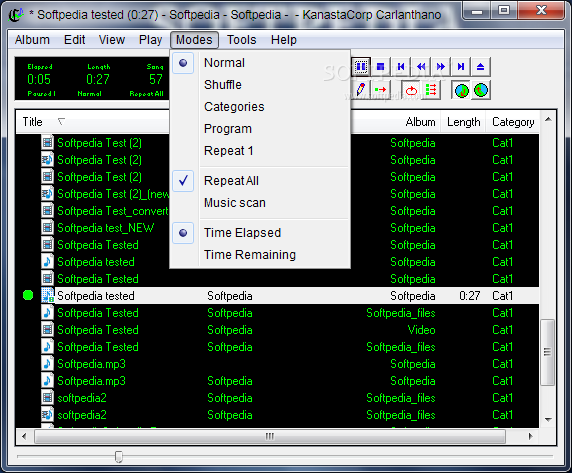This screenshot has height=473, width=572.
Task: Click the app icon in the title bar
Action: point(16,15)
